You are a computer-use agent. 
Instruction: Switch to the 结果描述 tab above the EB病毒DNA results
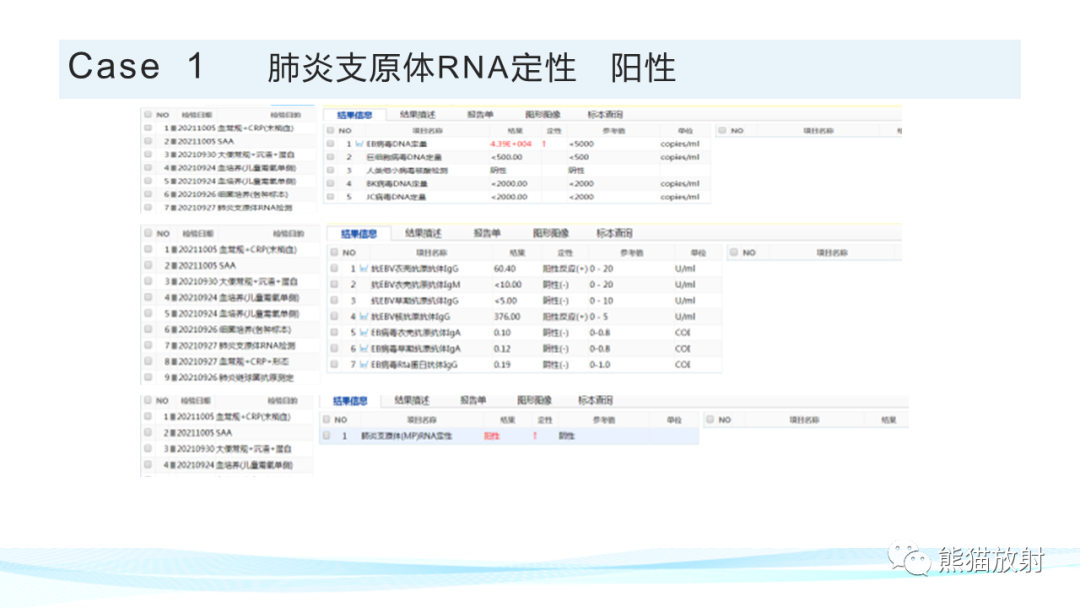(418, 114)
